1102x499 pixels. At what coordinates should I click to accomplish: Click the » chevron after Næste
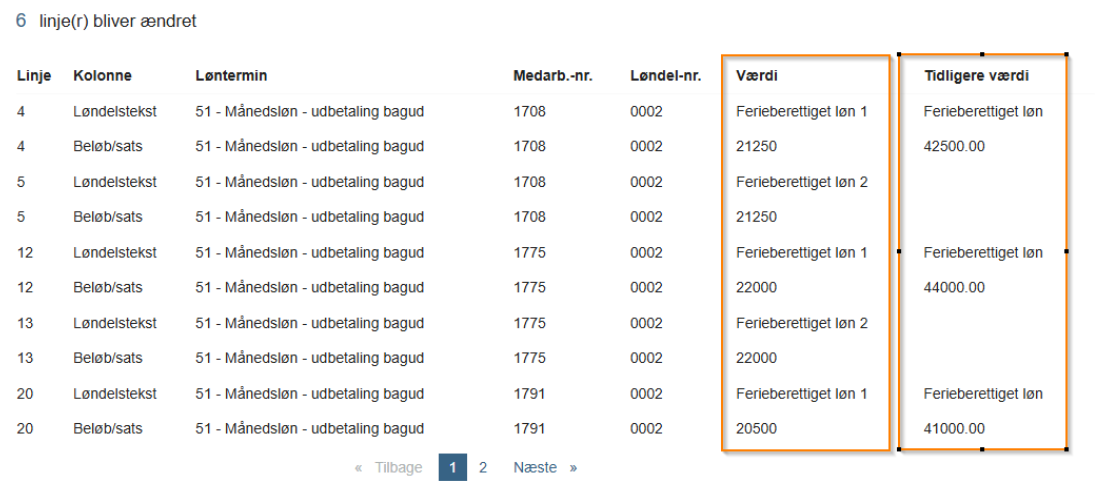coord(574,468)
